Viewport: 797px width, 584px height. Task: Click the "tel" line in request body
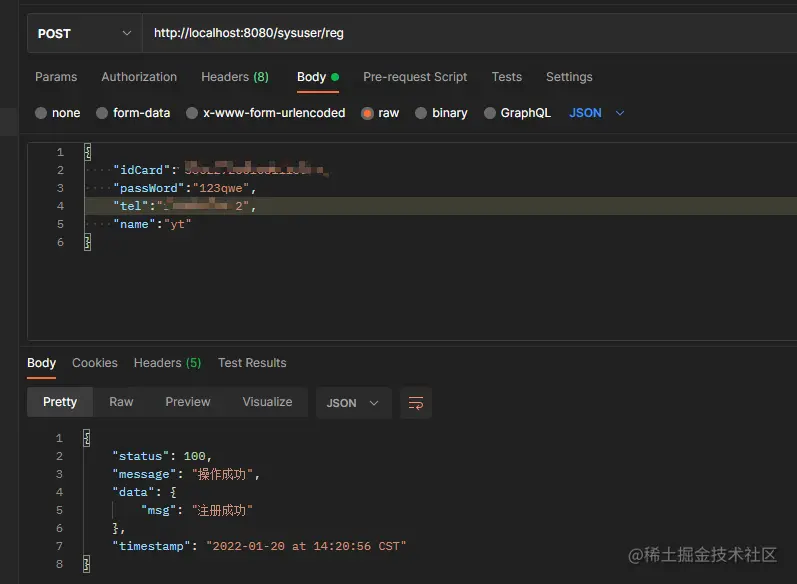(185, 206)
